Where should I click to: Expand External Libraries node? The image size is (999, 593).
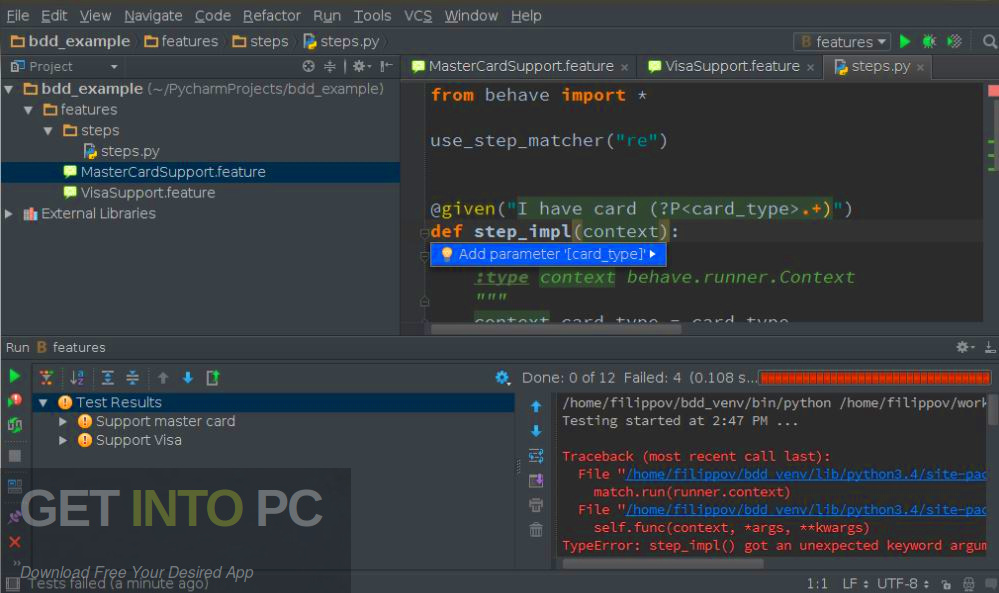click(9, 214)
